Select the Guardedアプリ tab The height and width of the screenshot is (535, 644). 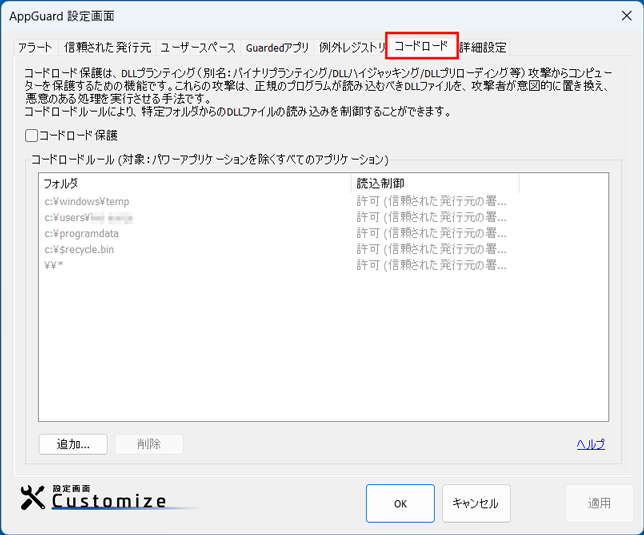click(x=277, y=47)
